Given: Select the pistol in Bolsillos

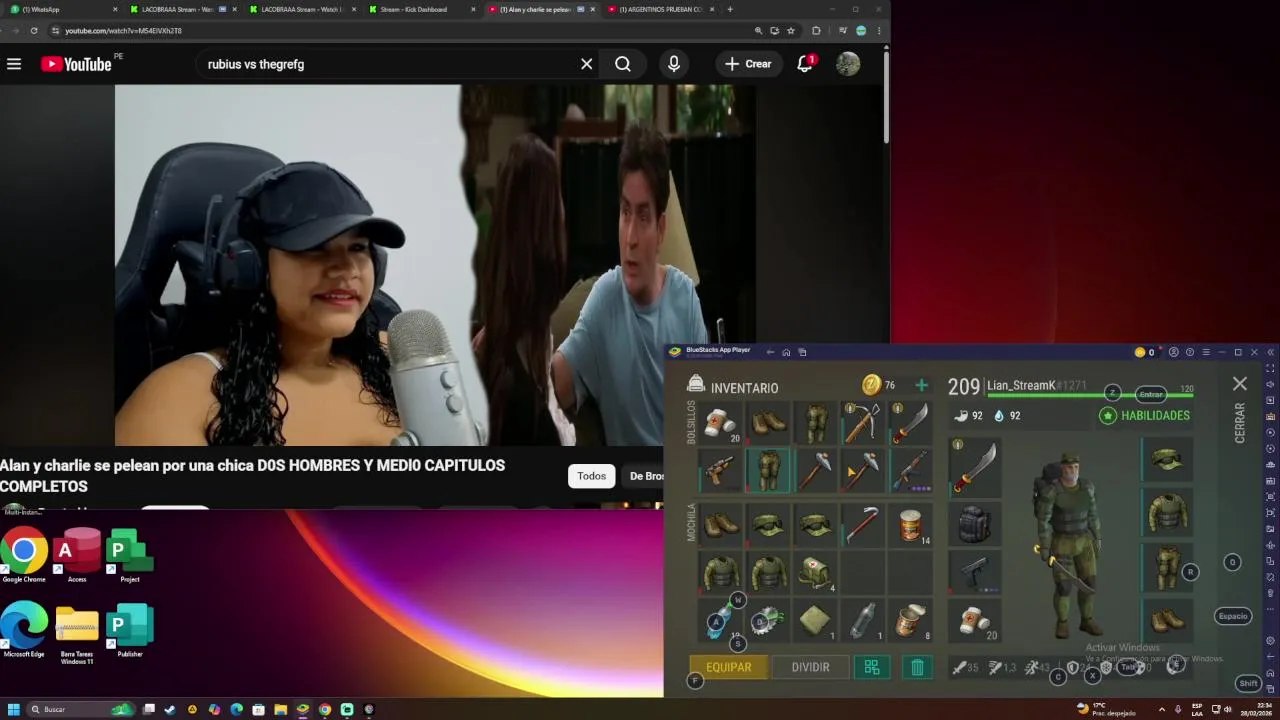Looking at the screenshot, I should [721, 471].
